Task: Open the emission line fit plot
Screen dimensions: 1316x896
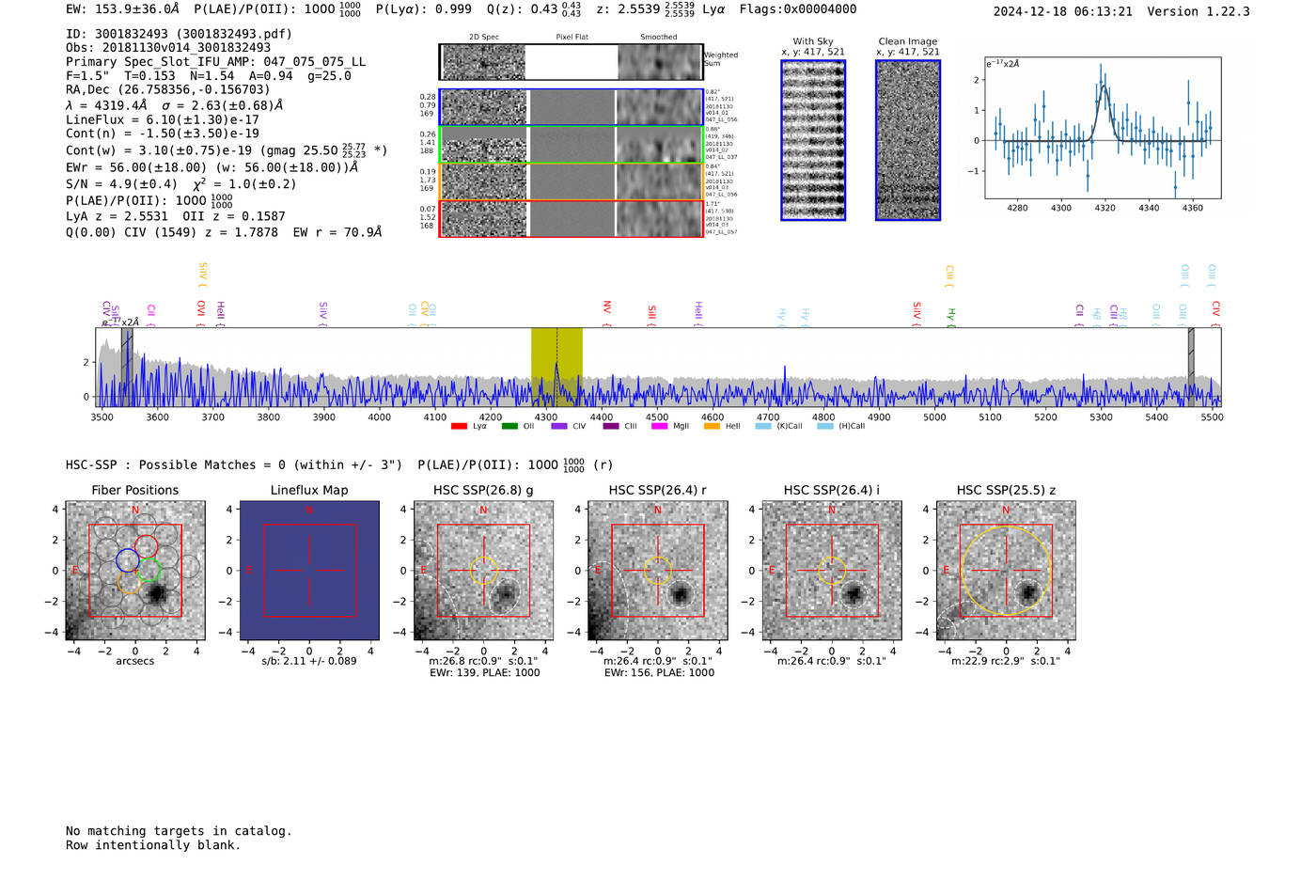Action: 1103,128
